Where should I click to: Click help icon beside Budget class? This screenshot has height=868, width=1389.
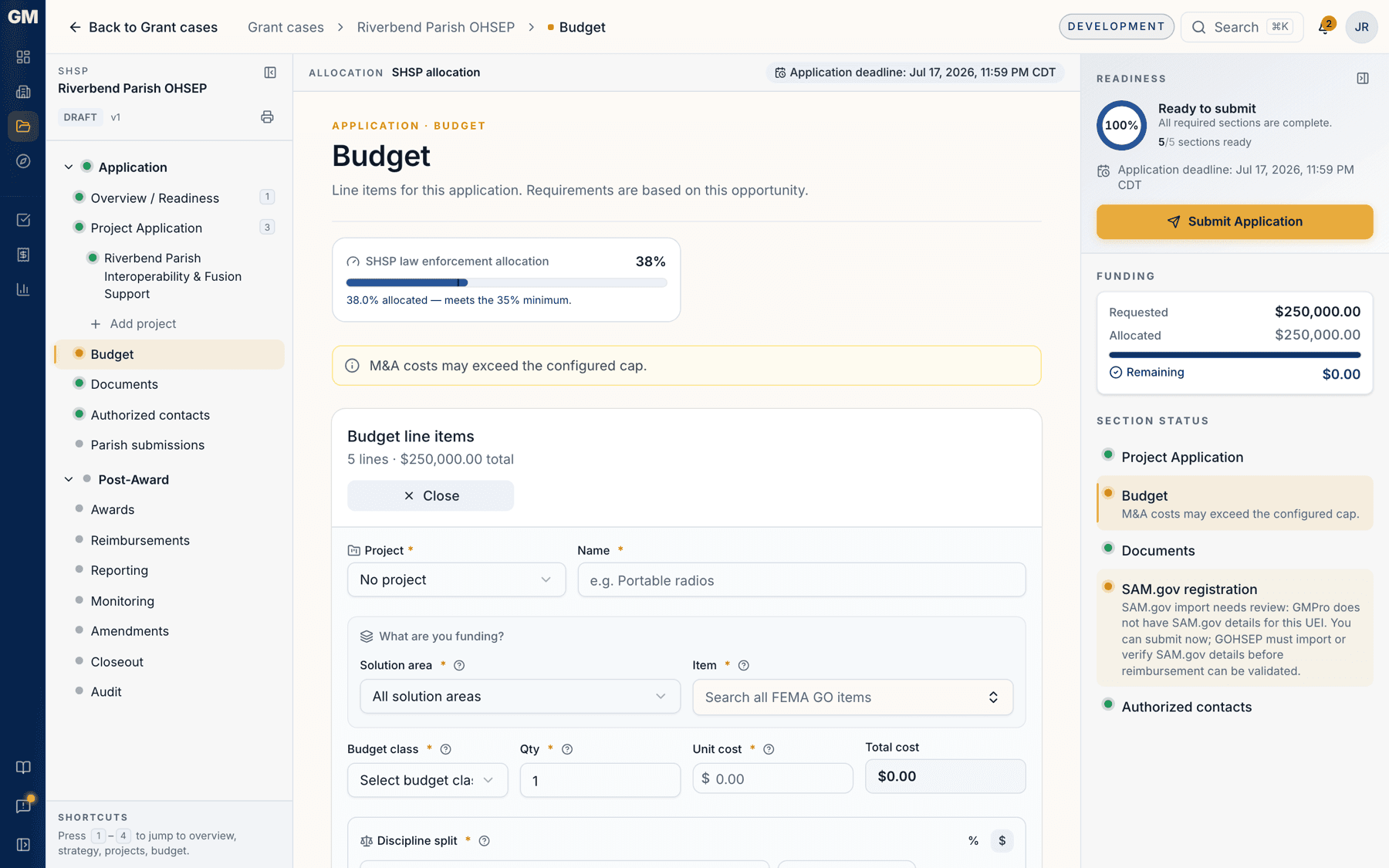pyautogui.click(x=445, y=749)
